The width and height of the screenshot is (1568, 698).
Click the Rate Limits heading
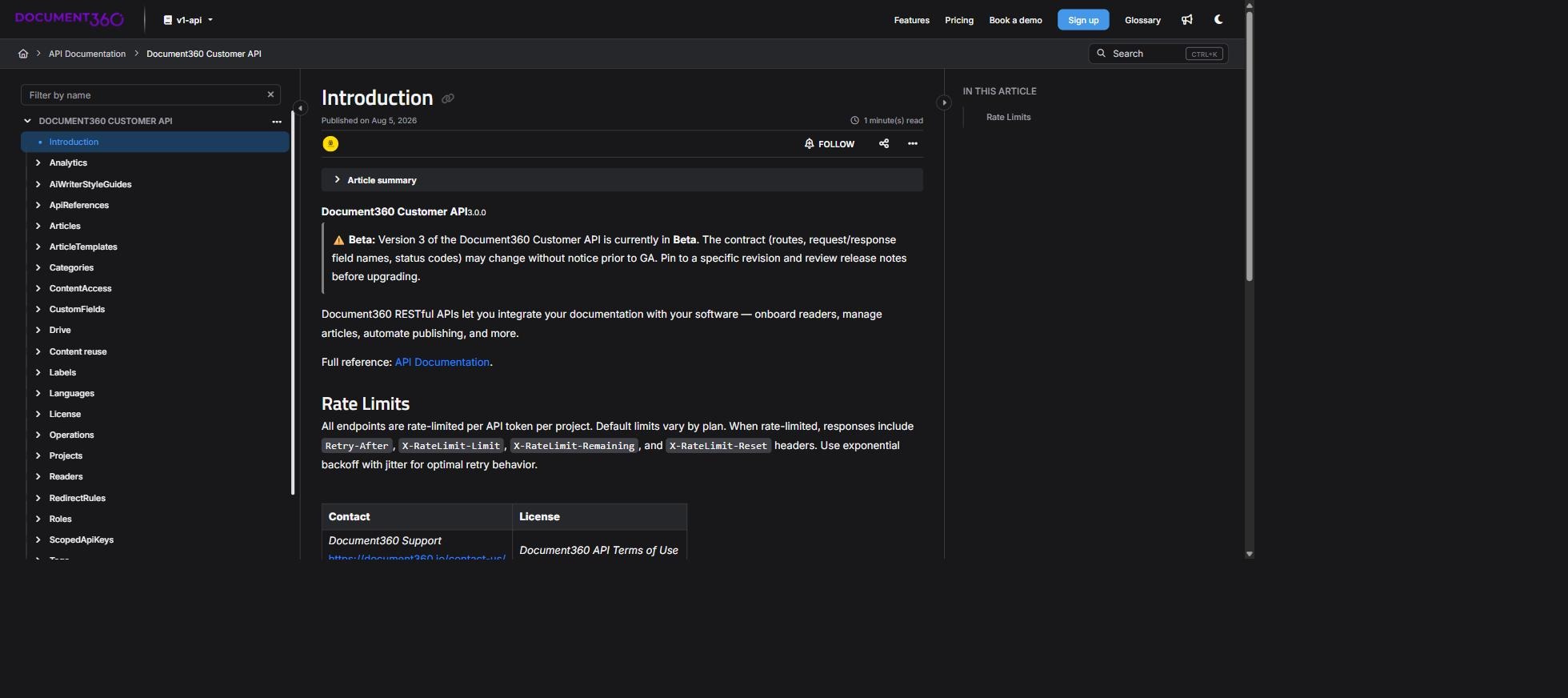pos(365,403)
